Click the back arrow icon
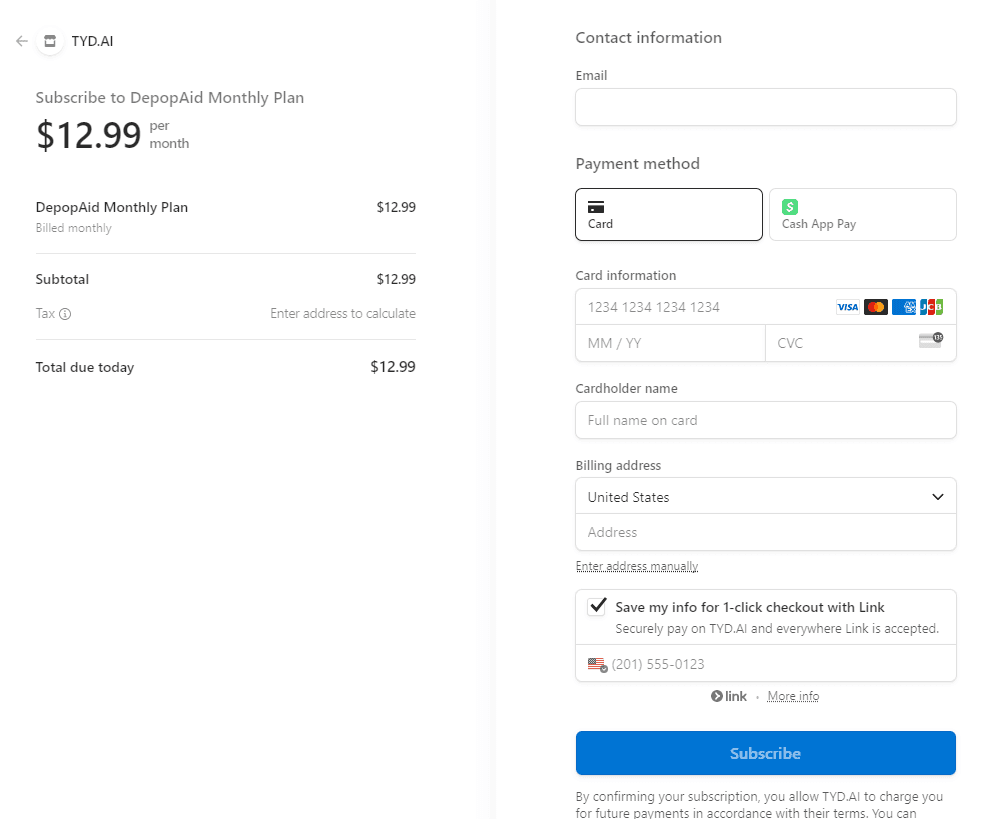Screen dimensions: 993x819 (x=21, y=41)
